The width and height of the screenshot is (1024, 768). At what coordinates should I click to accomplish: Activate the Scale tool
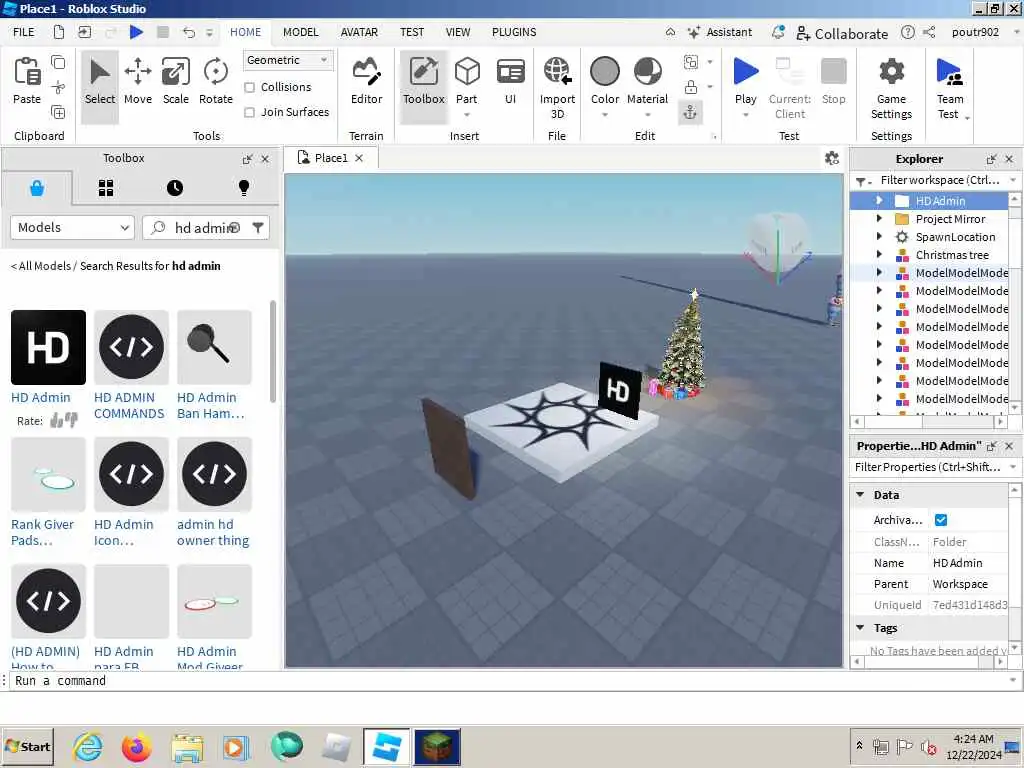click(x=176, y=81)
